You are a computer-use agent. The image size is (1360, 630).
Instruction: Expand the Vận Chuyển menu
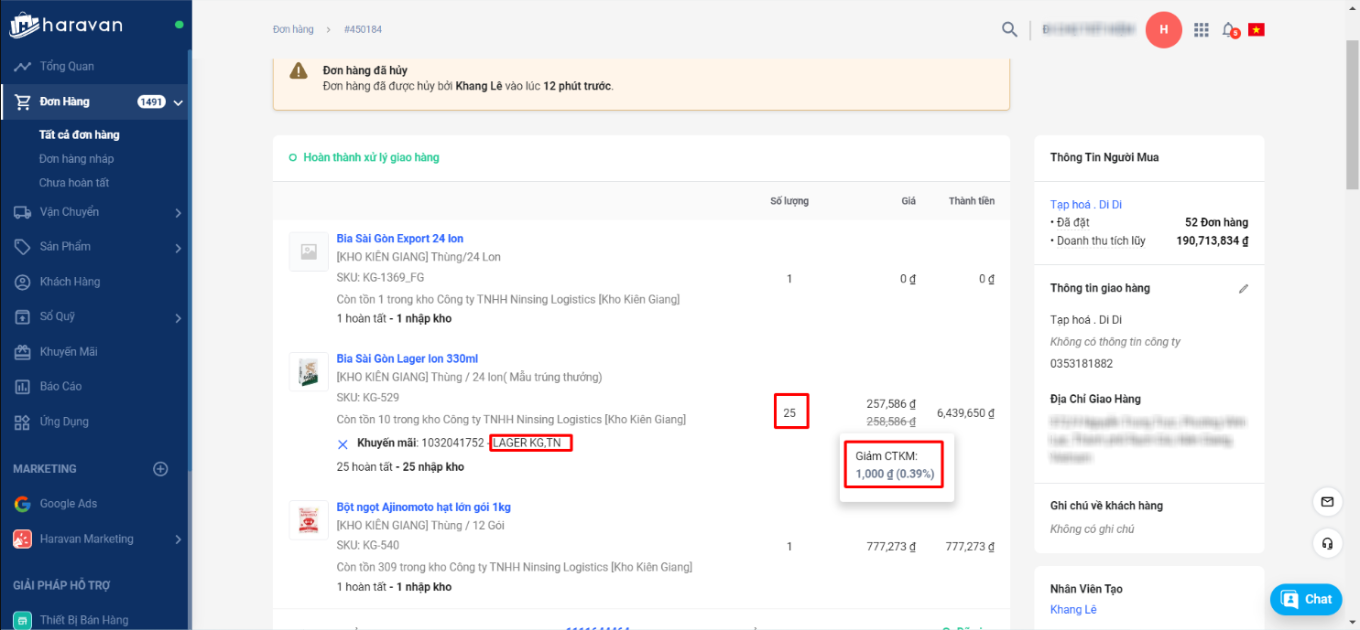pos(178,213)
